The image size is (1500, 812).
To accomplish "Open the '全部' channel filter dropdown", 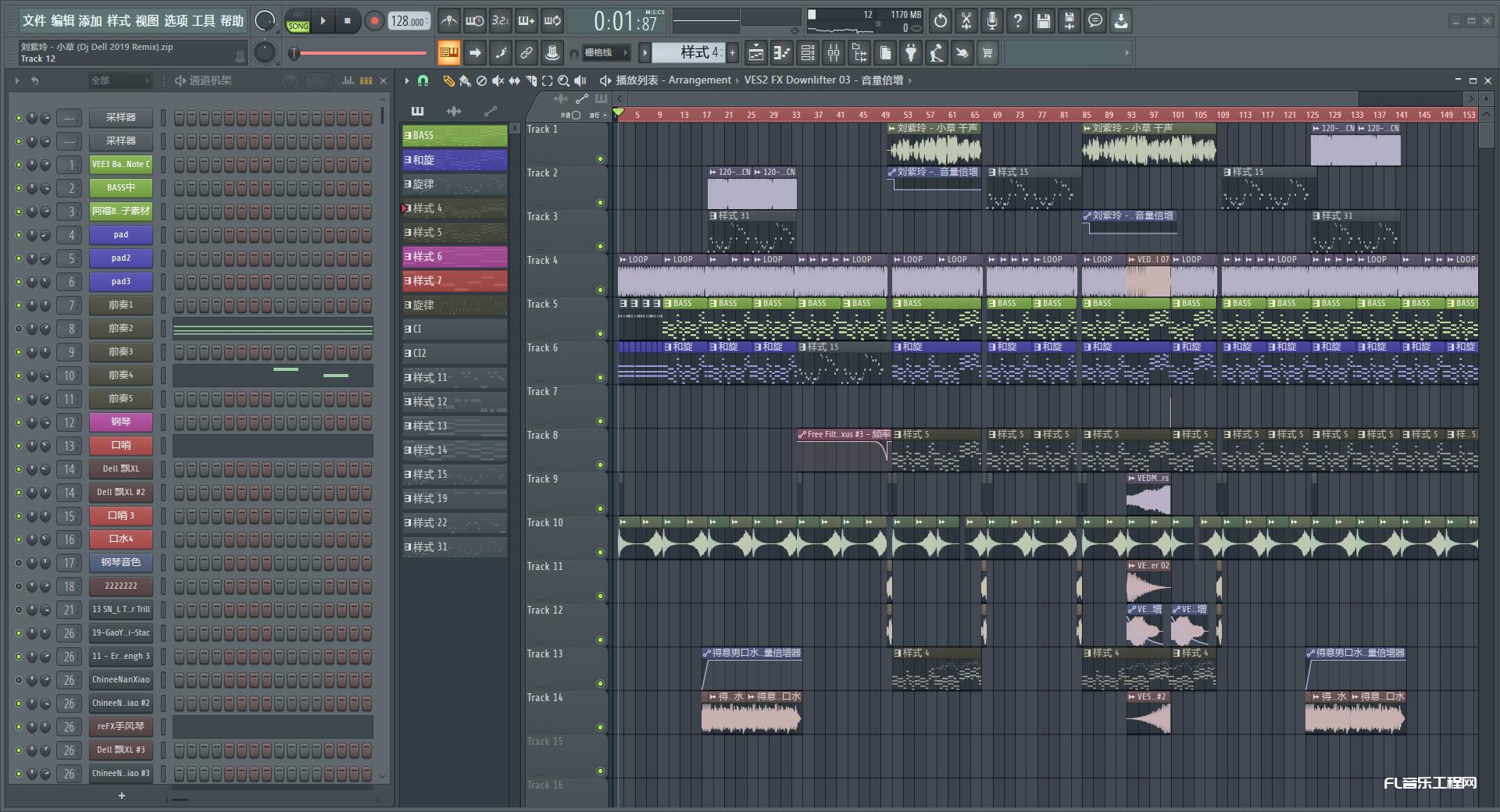I will [x=120, y=80].
